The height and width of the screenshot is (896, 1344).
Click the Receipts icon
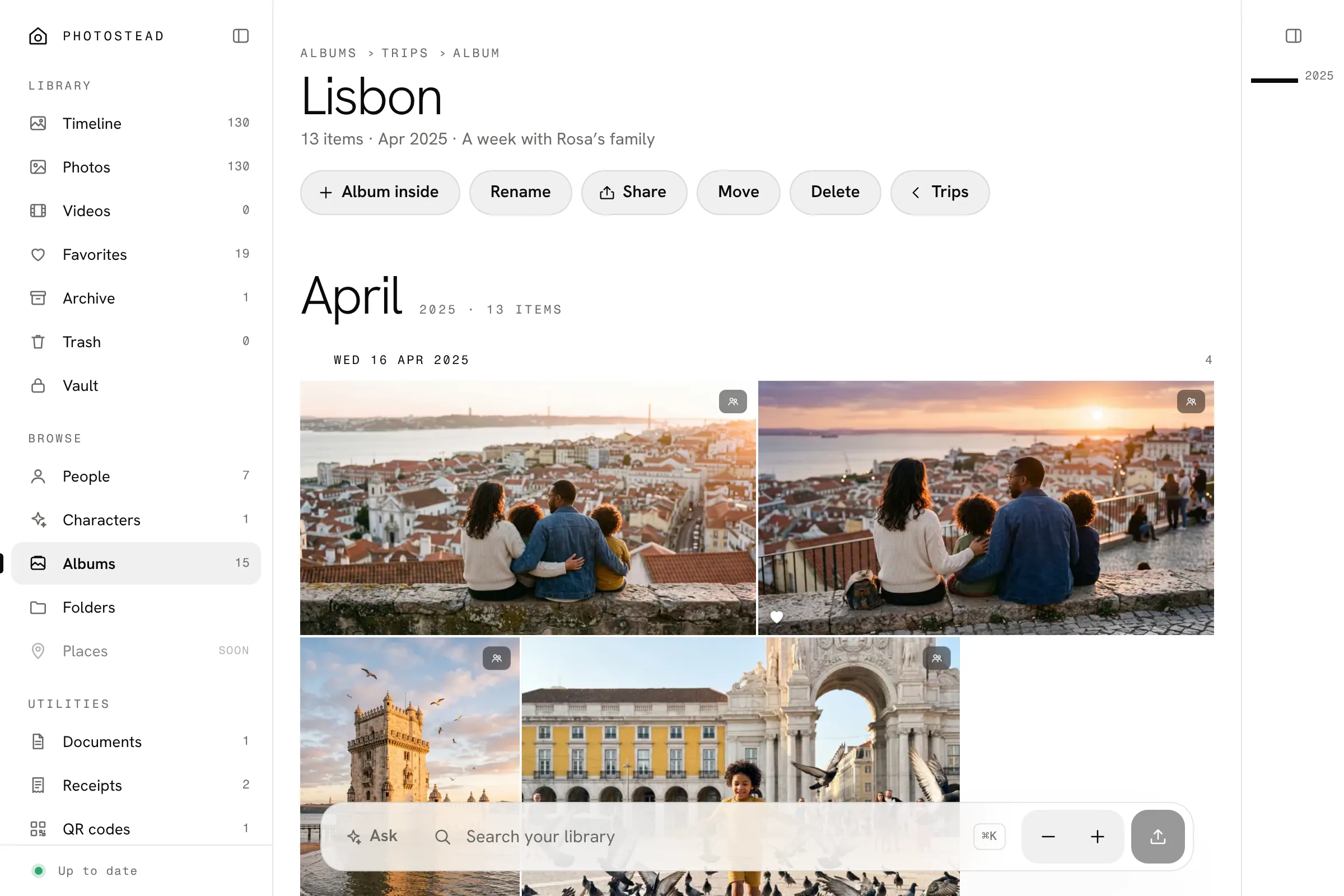38,785
